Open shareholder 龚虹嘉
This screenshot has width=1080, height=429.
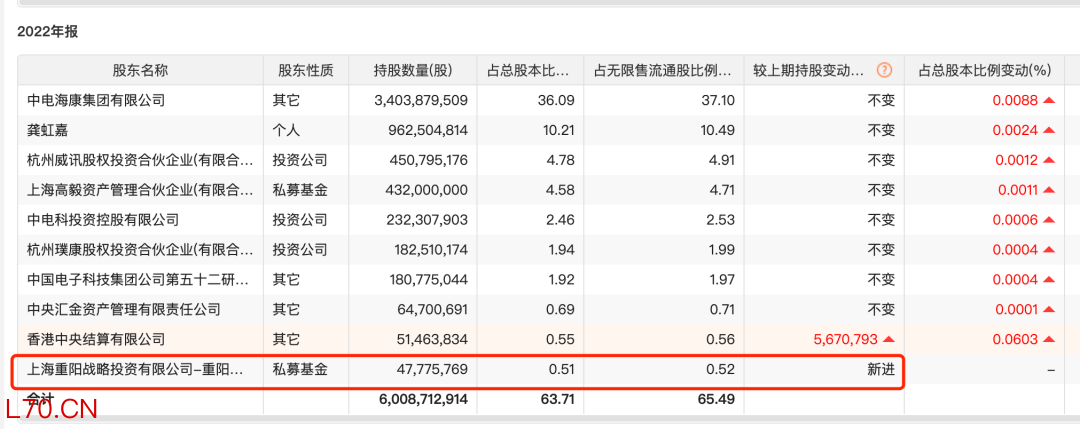coord(50,130)
